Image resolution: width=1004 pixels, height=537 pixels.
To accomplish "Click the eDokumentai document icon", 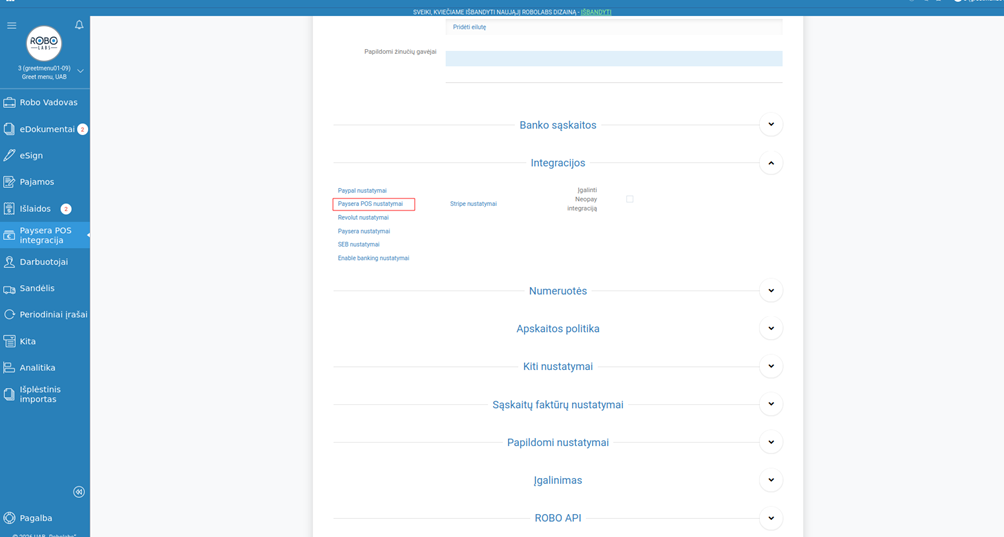I will (x=9, y=129).
